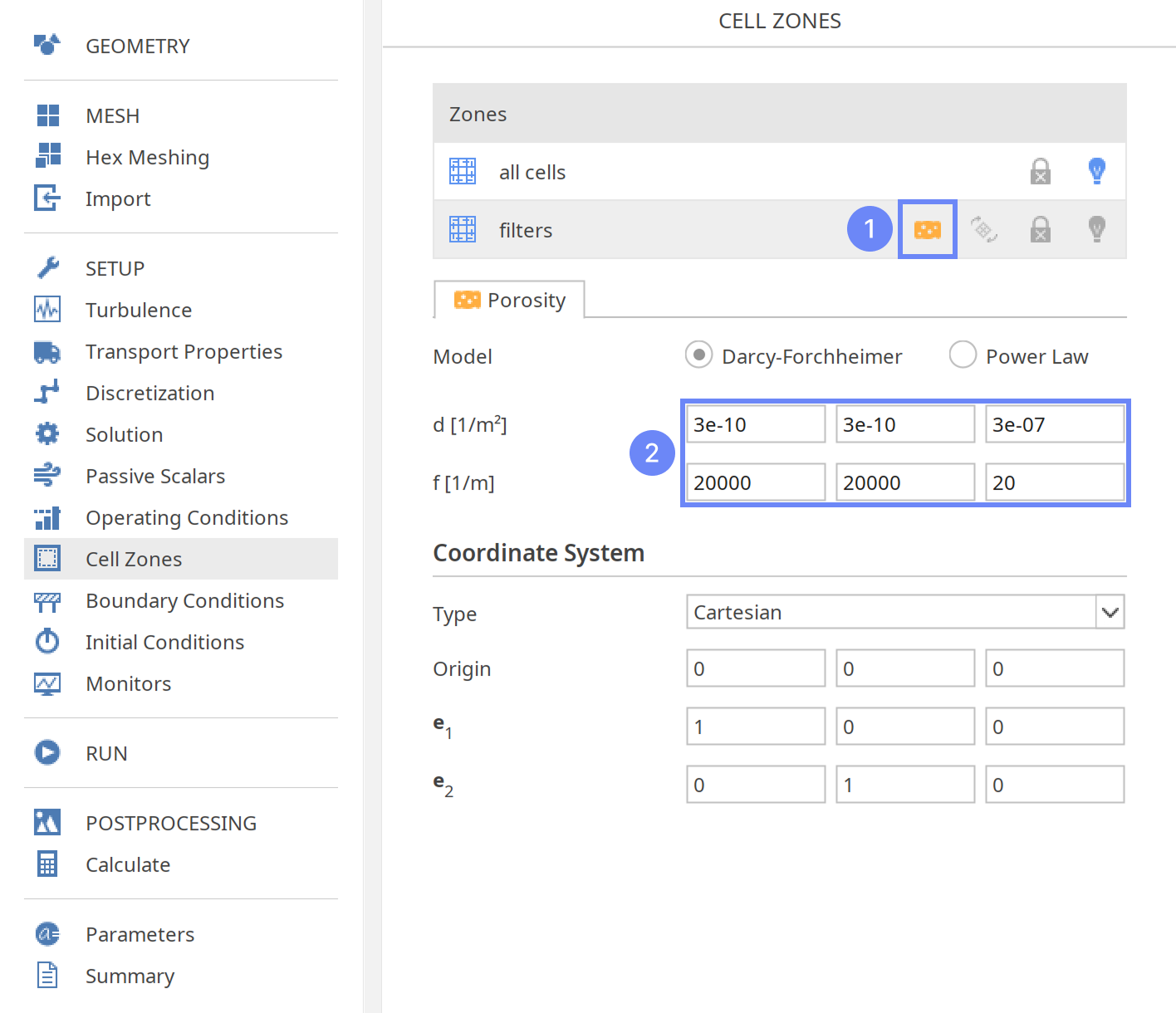Toggle the gray lightbulb for filters zone

pyautogui.click(x=1096, y=229)
